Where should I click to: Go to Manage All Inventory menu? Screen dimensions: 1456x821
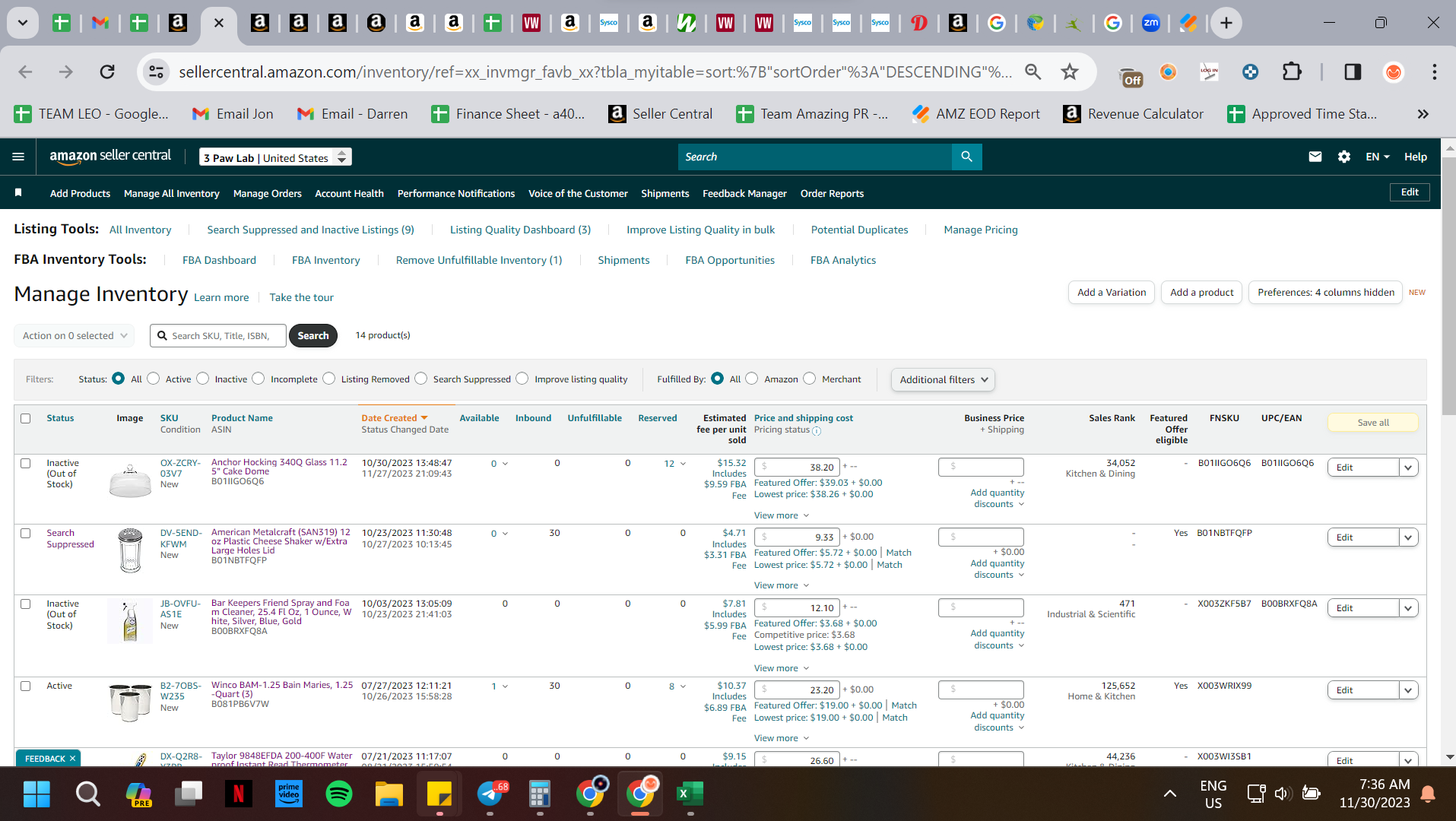[x=172, y=193]
